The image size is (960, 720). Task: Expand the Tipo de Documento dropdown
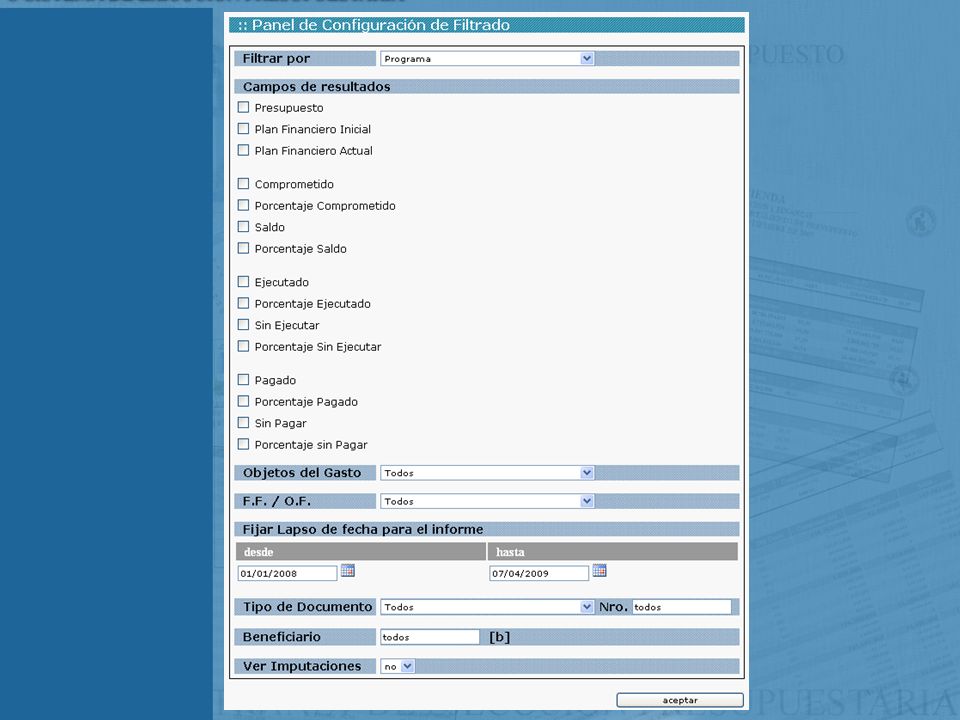[x=487, y=607]
